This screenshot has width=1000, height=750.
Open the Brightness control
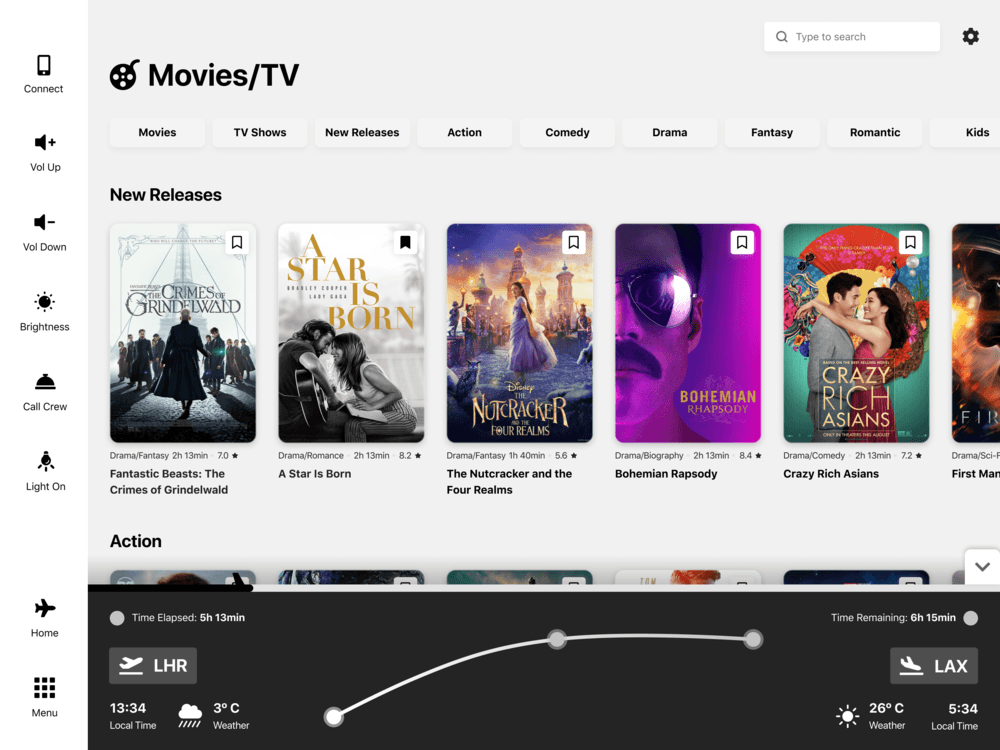coord(45,302)
